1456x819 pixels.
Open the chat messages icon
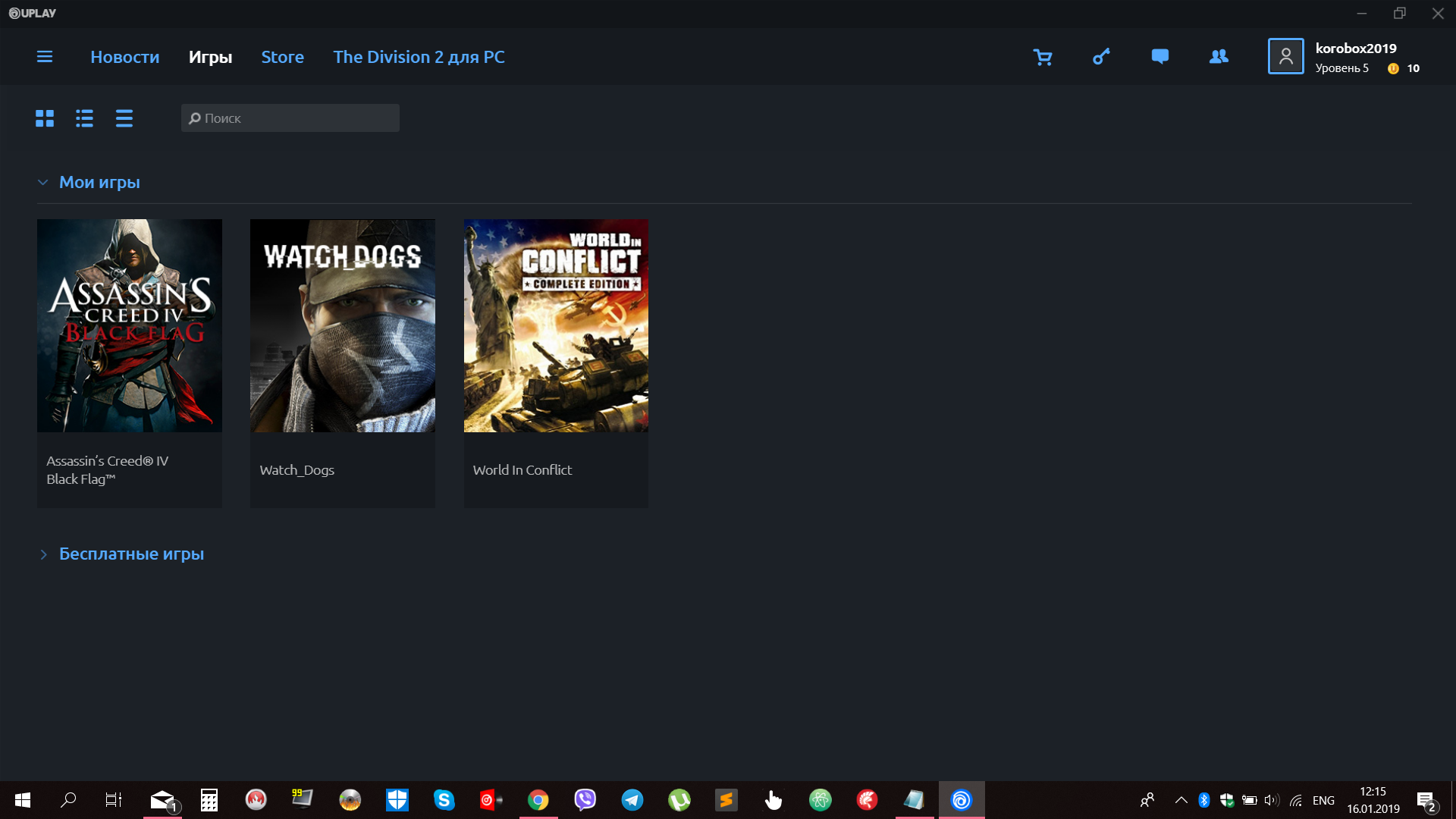1159,57
